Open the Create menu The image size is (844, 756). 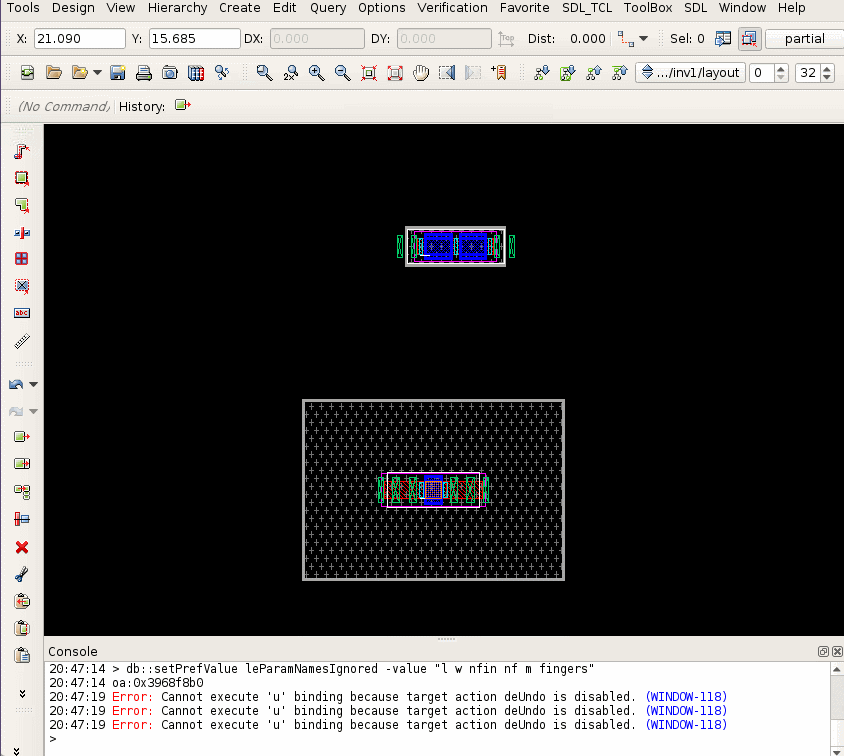tap(240, 8)
